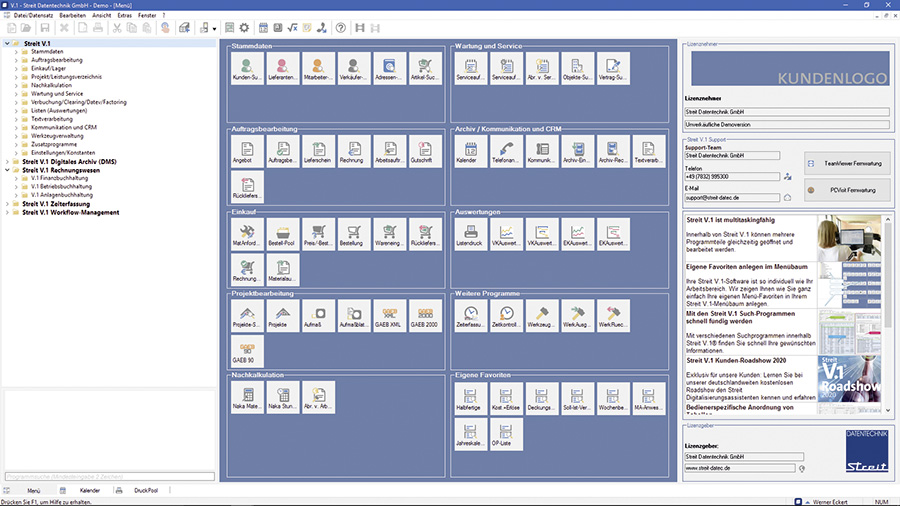Select V.1 Anlagenbuchhaltung in the tree
Image resolution: width=900 pixels, height=506 pixels.
62,195
